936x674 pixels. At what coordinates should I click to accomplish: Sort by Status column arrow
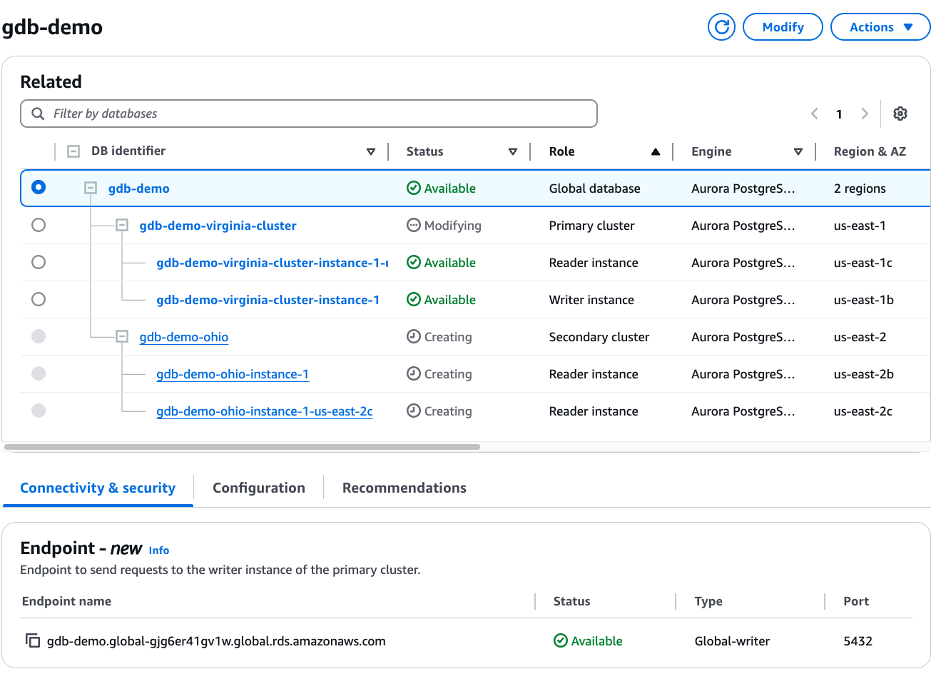513,152
